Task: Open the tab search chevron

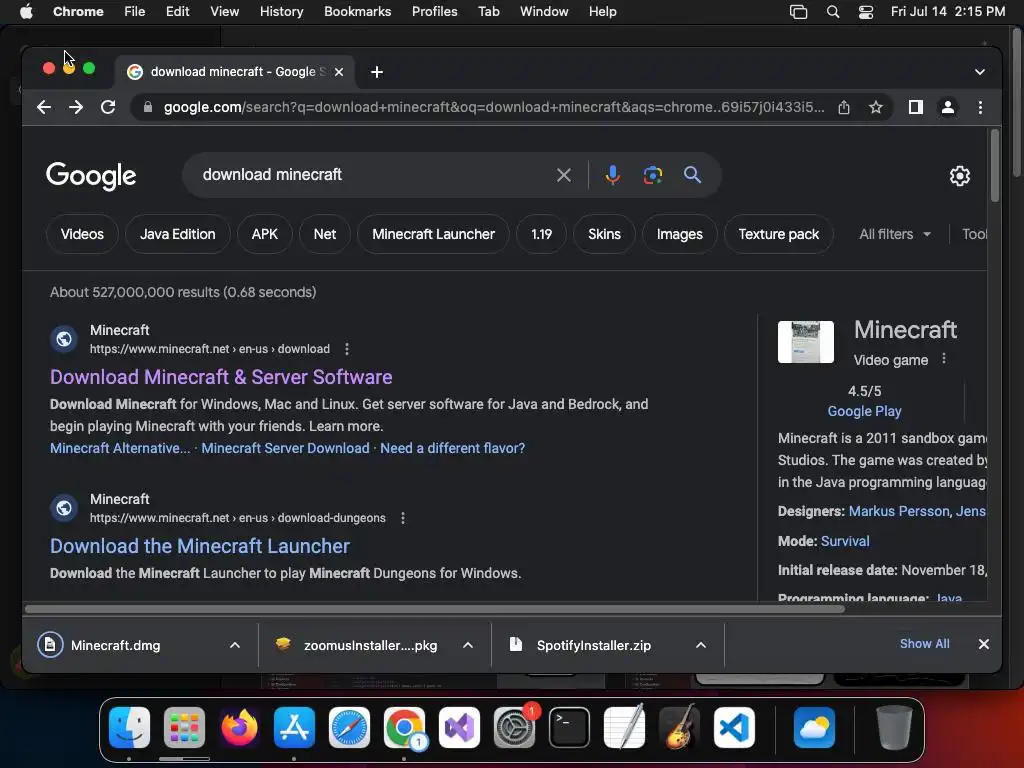Action: click(980, 72)
